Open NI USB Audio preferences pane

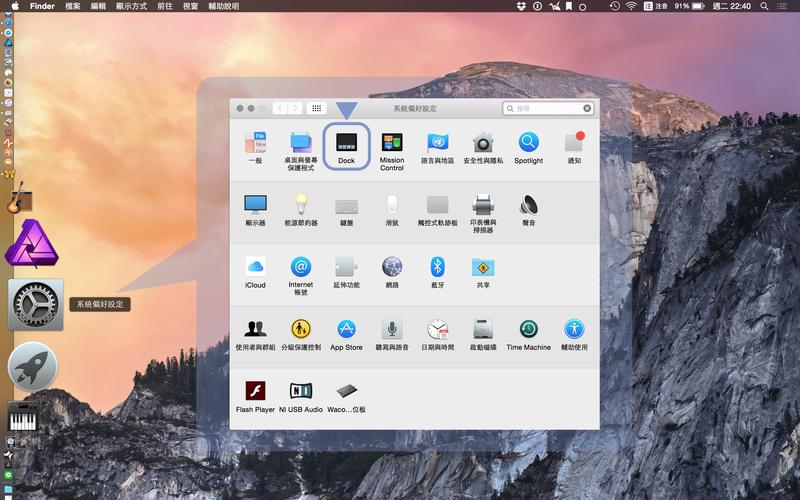[301, 396]
